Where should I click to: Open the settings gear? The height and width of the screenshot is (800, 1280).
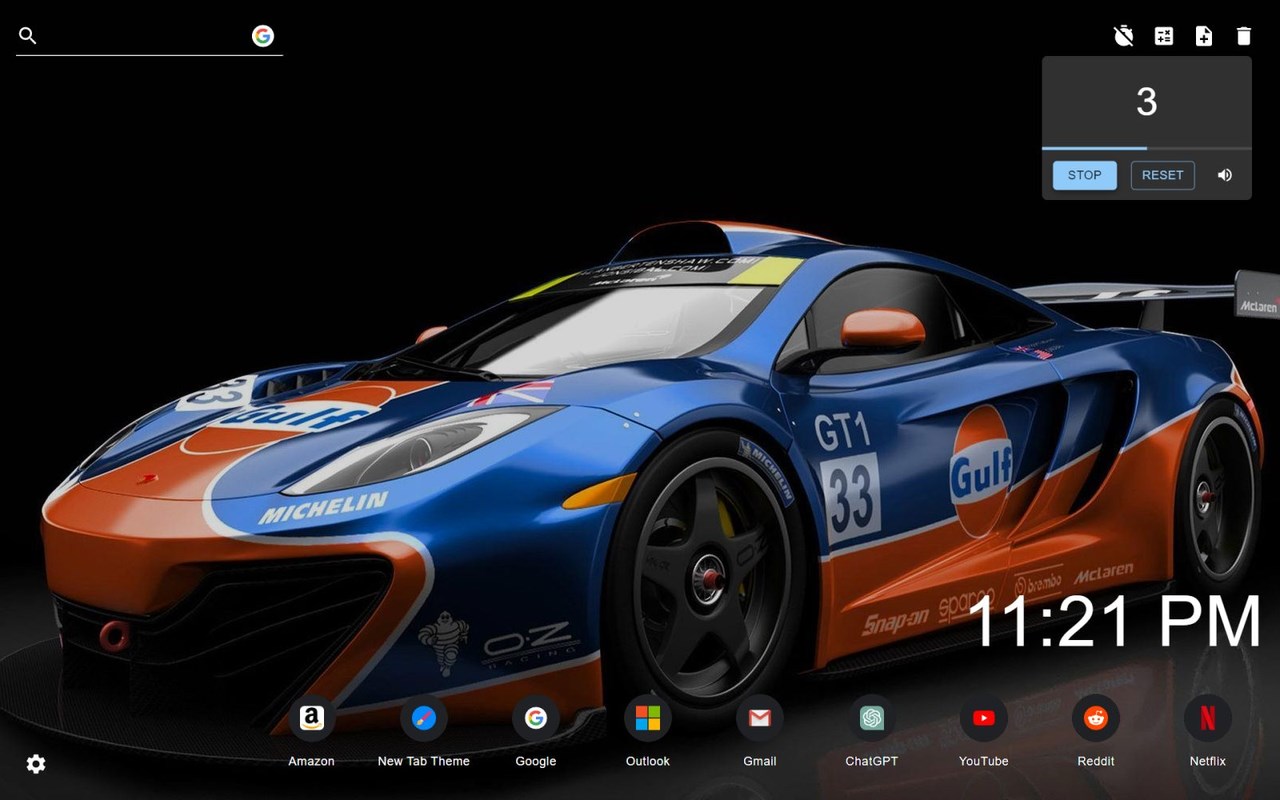[36, 764]
